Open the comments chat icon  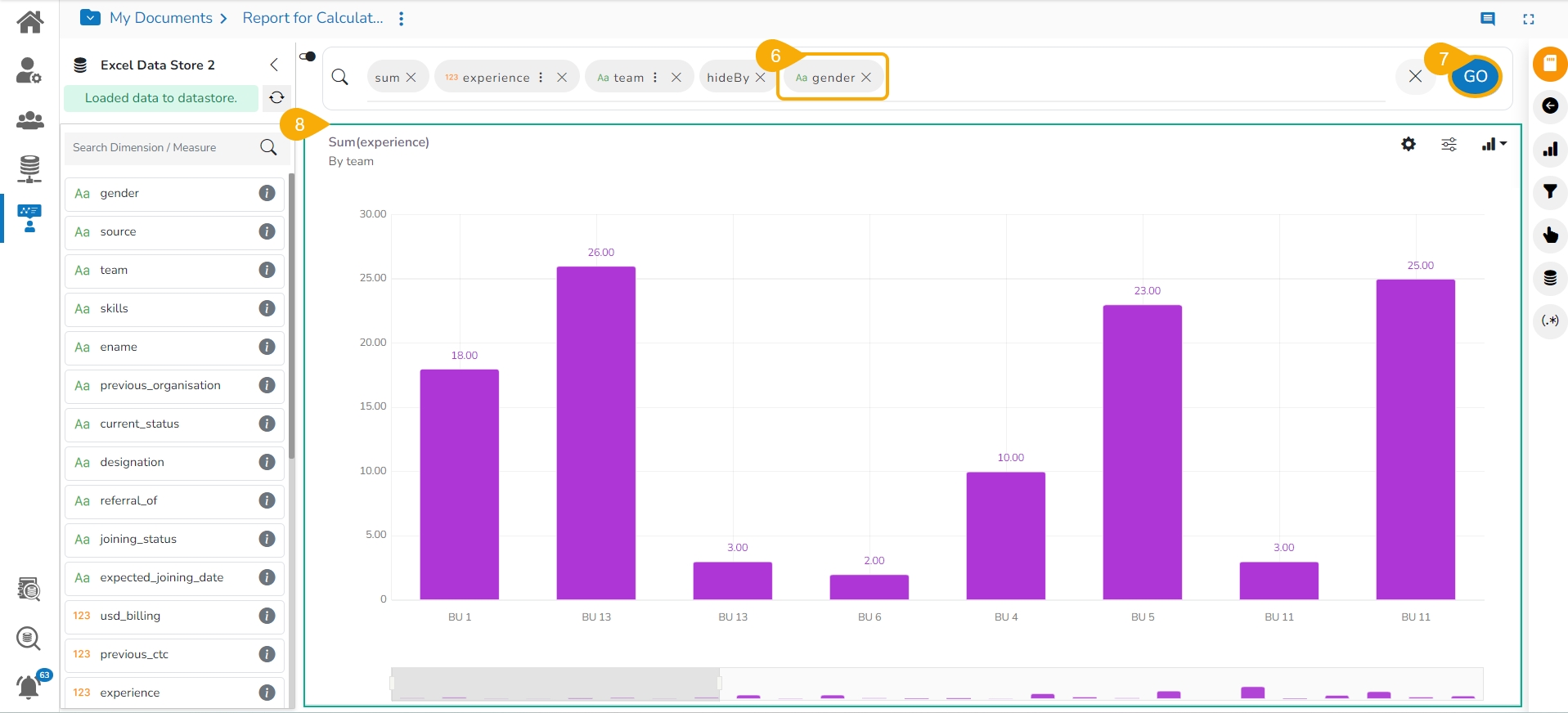click(1487, 19)
